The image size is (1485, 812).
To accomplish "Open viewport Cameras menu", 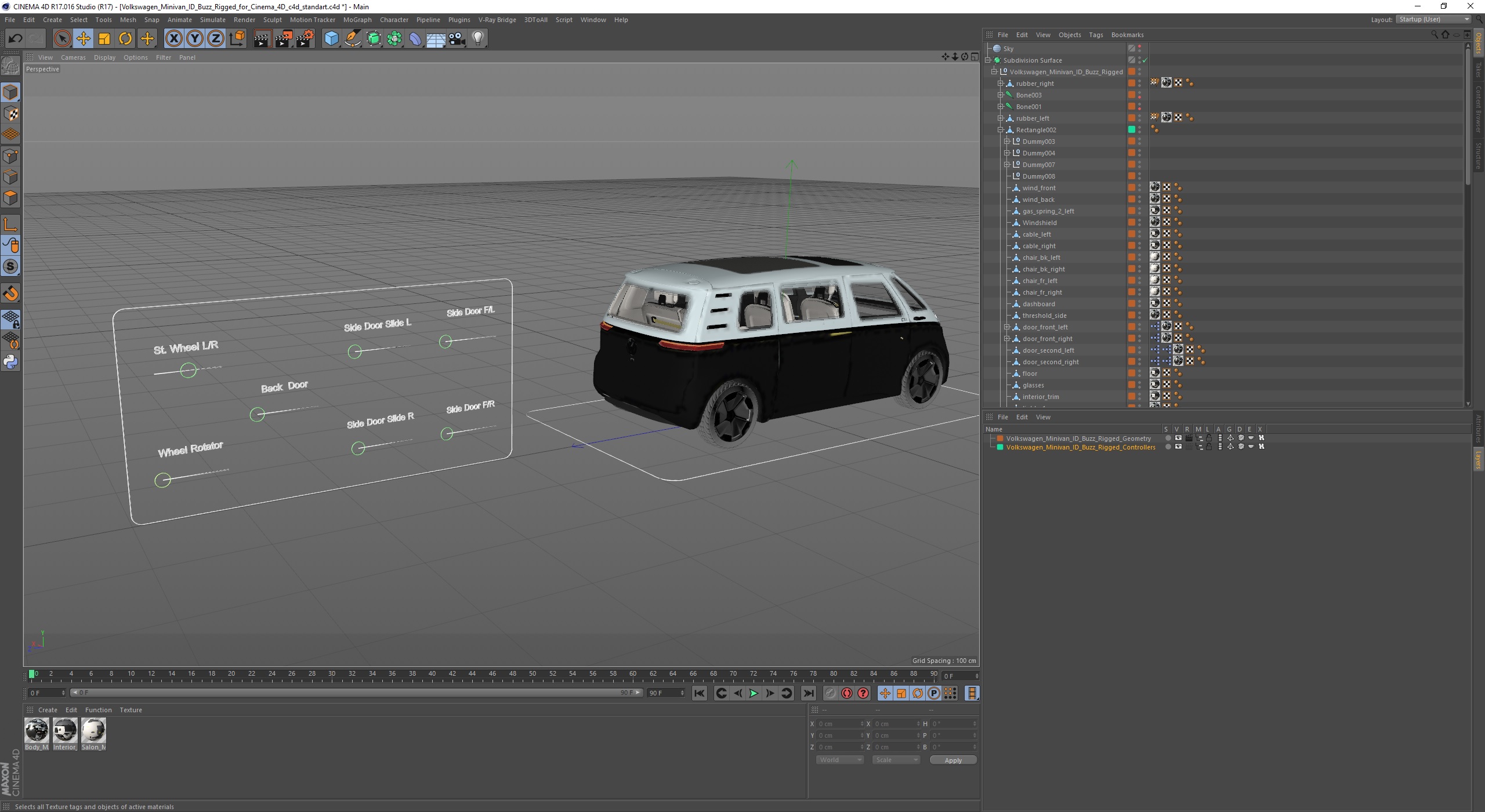I will (x=73, y=57).
